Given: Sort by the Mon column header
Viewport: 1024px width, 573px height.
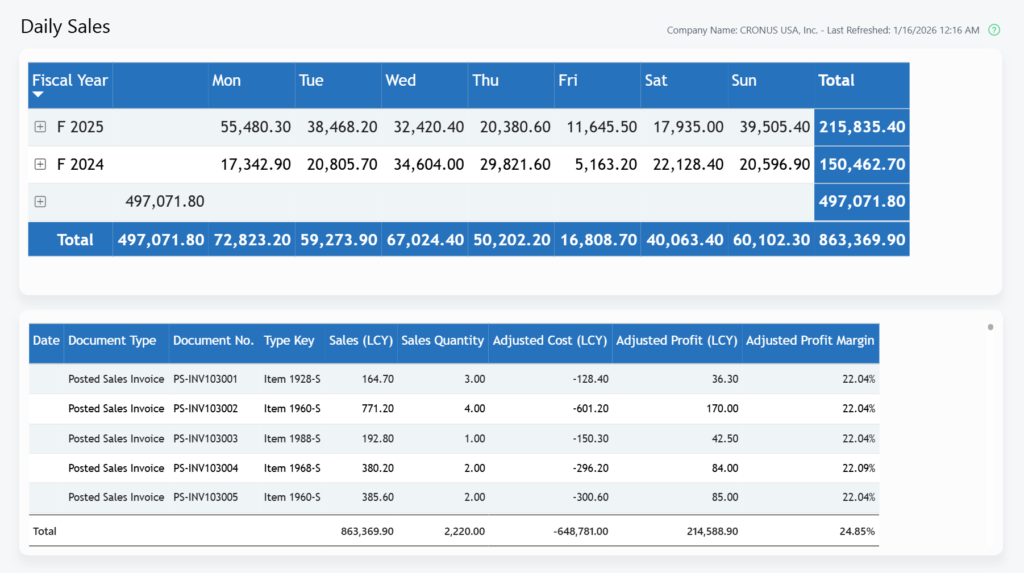Looking at the screenshot, I should click(x=226, y=81).
